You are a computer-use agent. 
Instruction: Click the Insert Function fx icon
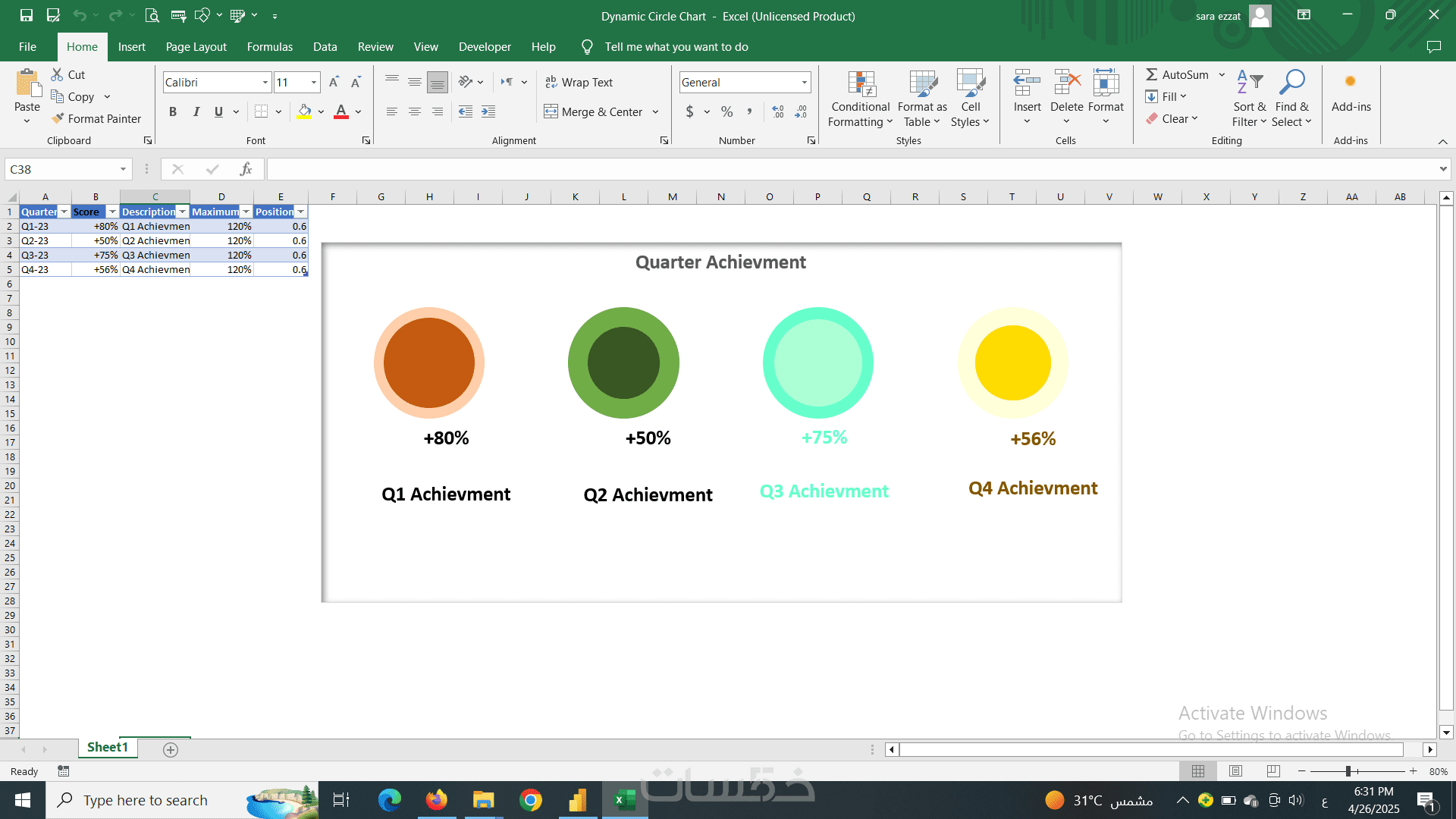tap(246, 169)
